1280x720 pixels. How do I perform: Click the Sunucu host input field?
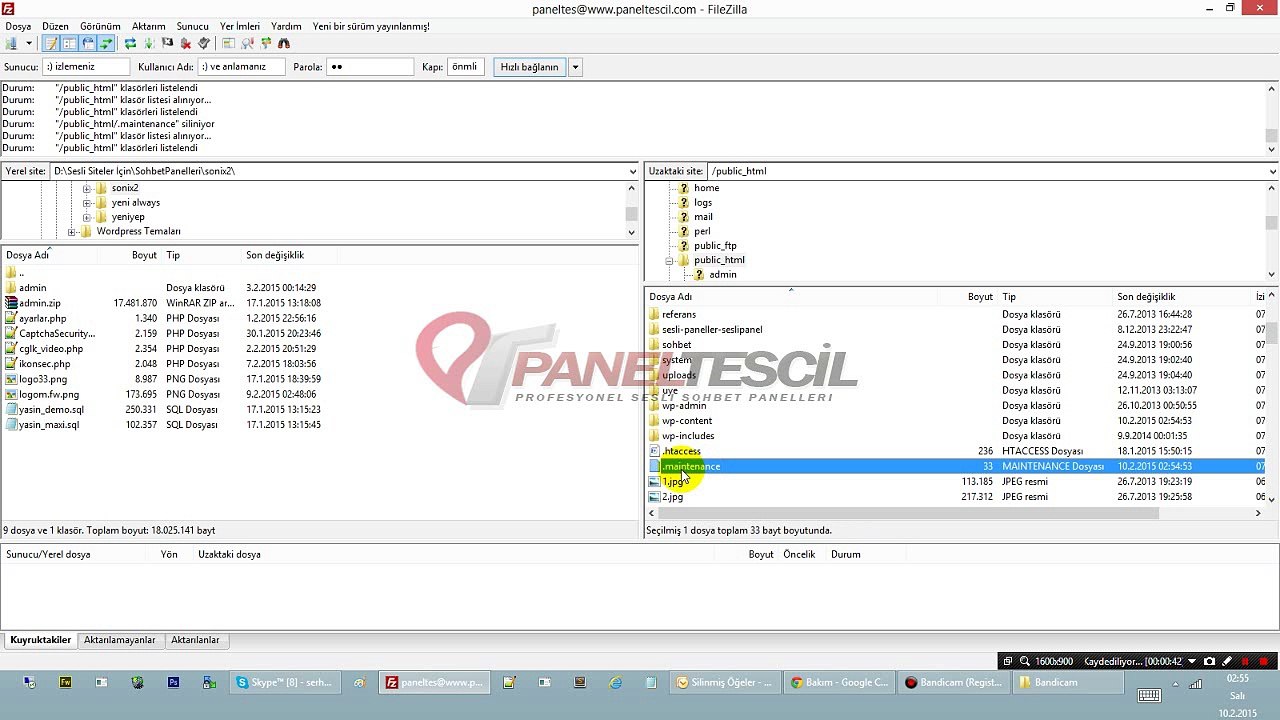(86, 67)
